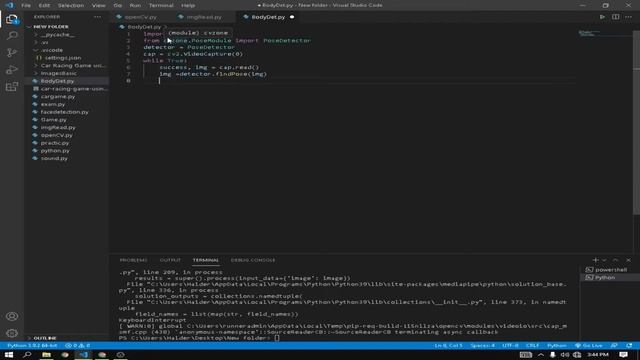Switch to the OUTPUT panel tab
The image size is (640, 360).
coord(170,260)
